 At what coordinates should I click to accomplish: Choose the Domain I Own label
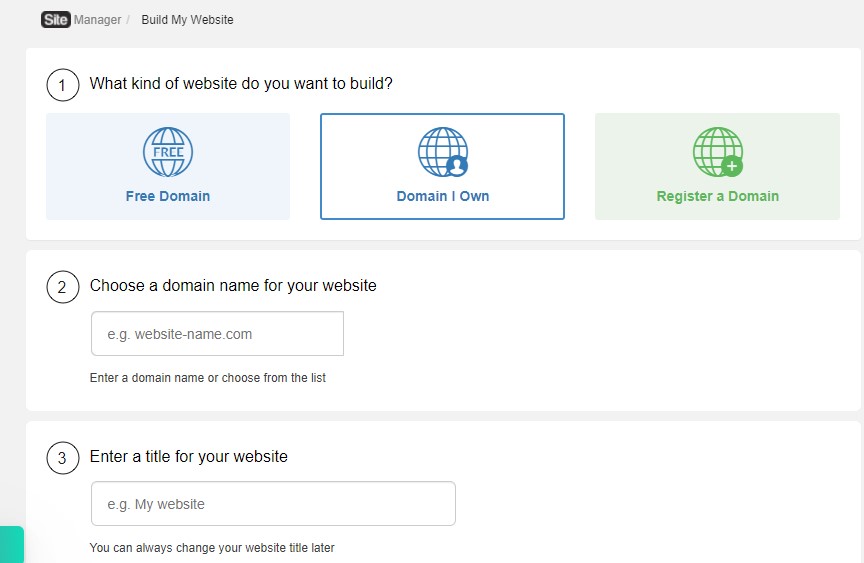pos(443,196)
